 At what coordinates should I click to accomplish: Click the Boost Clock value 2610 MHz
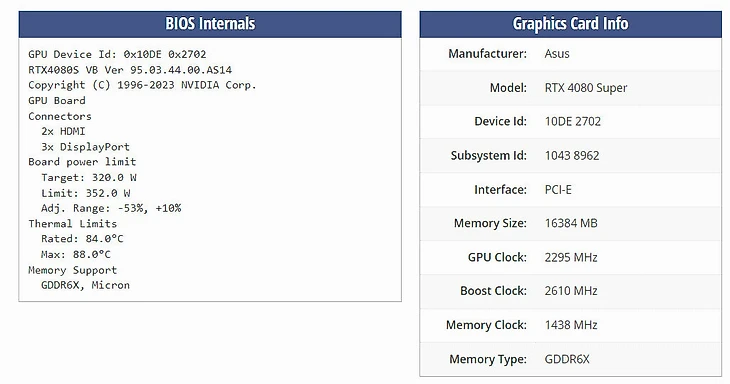571,291
